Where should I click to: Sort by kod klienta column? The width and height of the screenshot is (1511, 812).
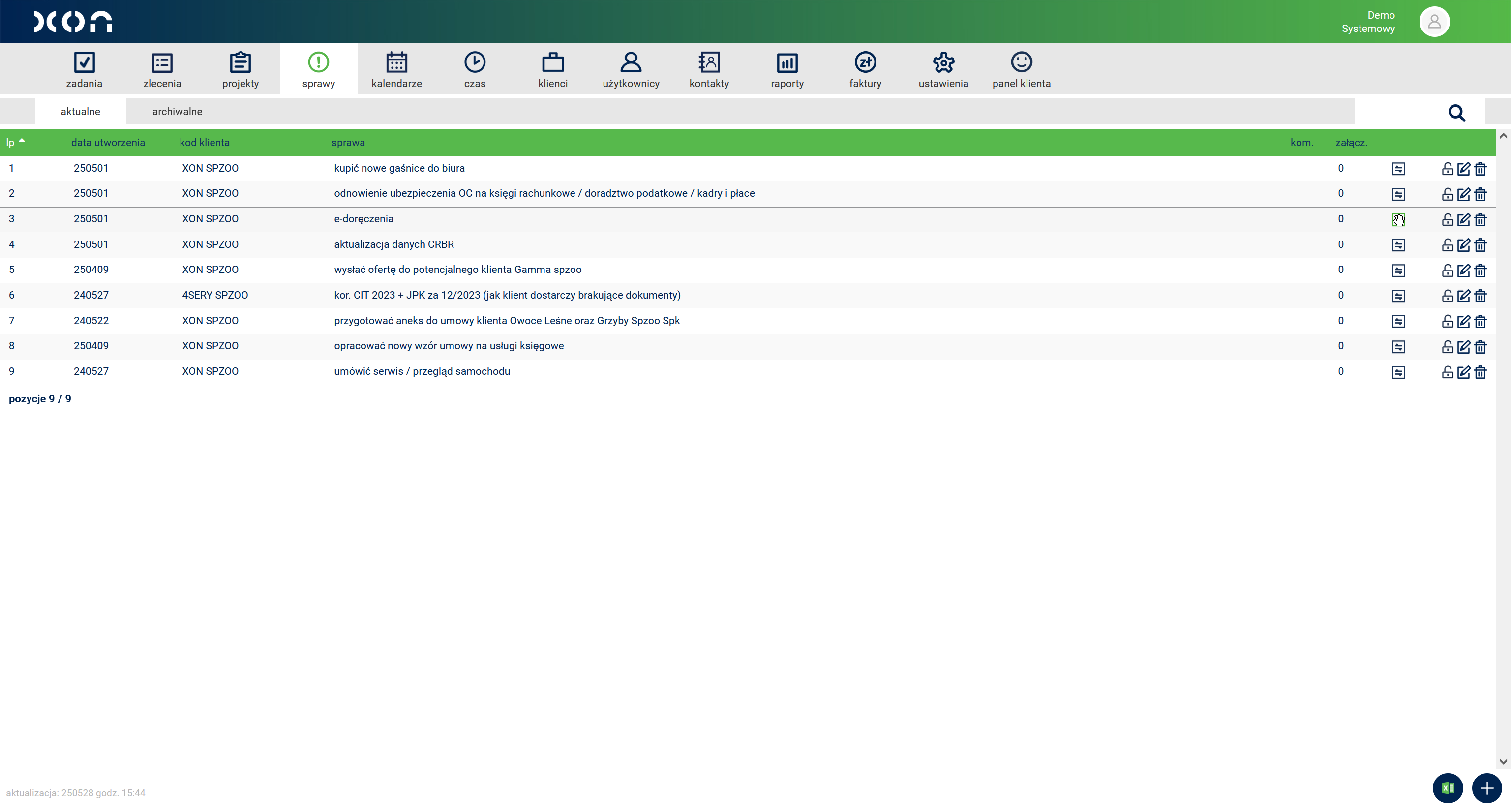click(x=205, y=143)
